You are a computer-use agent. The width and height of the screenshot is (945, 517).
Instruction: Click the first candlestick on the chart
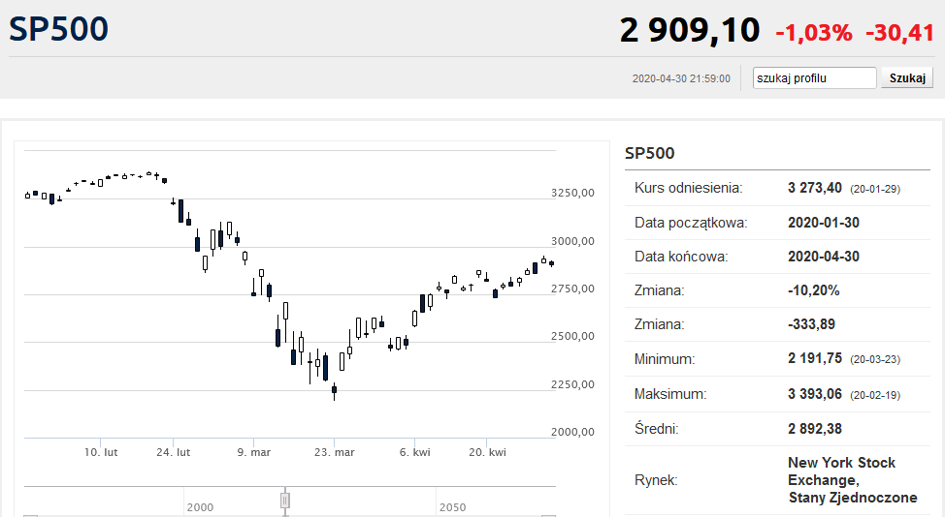tap(27, 195)
